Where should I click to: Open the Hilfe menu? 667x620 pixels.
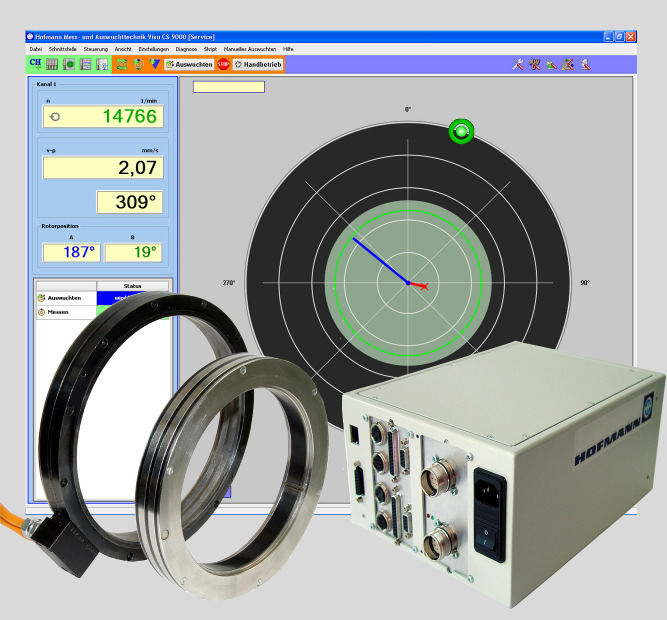(x=288, y=49)
